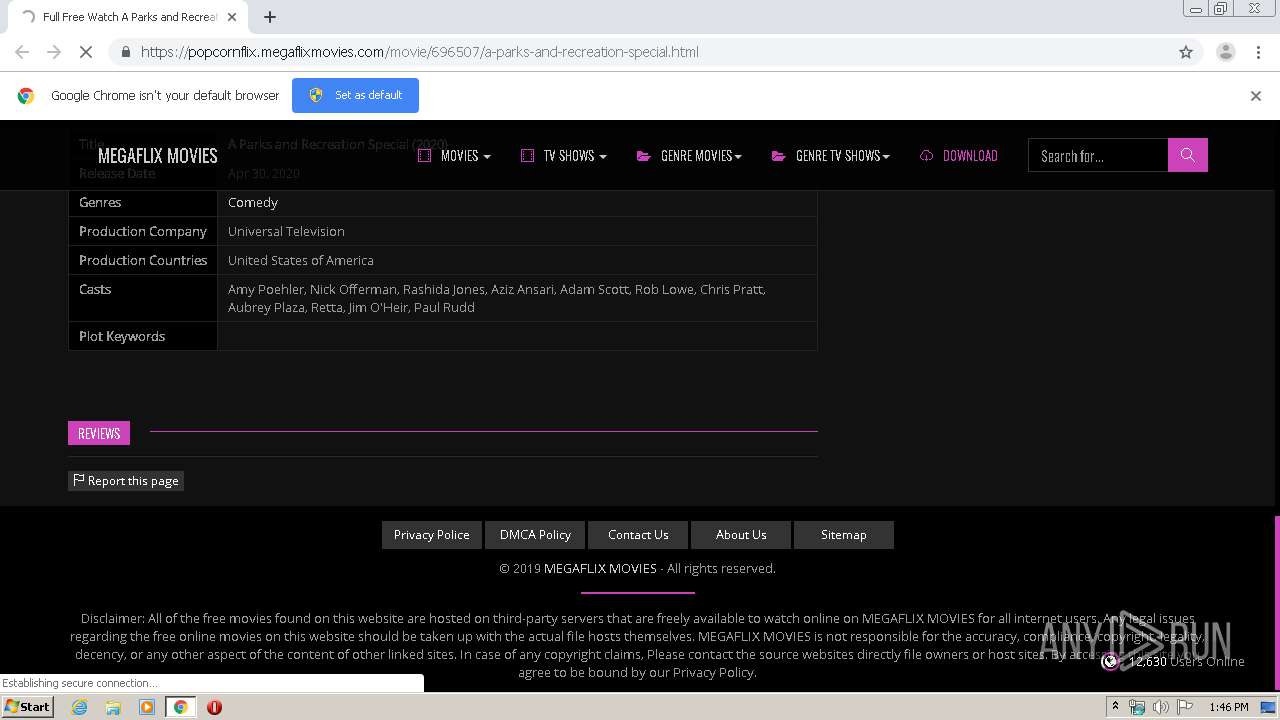Open the Windows Start menu
Screen dimensions: 1280x720
coord(28,707)
